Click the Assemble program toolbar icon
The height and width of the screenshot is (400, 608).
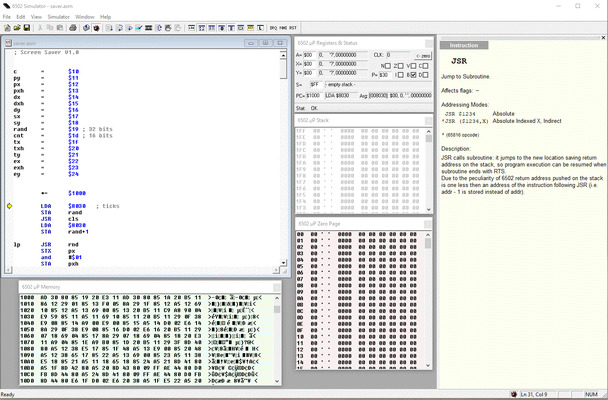[86, 28]
